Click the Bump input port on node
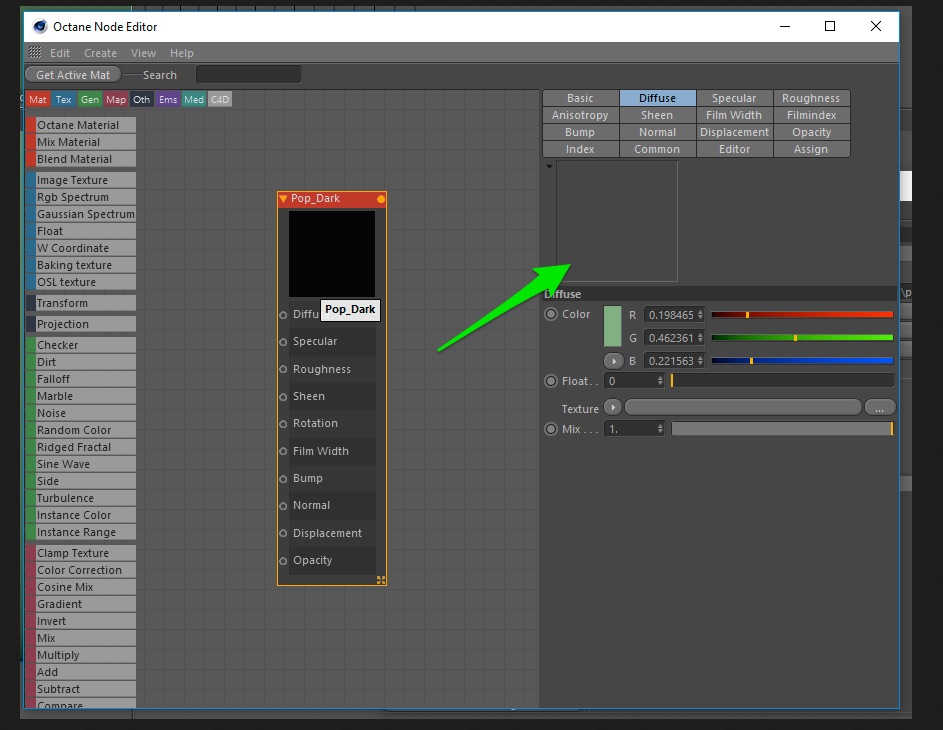The height and width of the screenshot is (730, 943). point(283,479)
